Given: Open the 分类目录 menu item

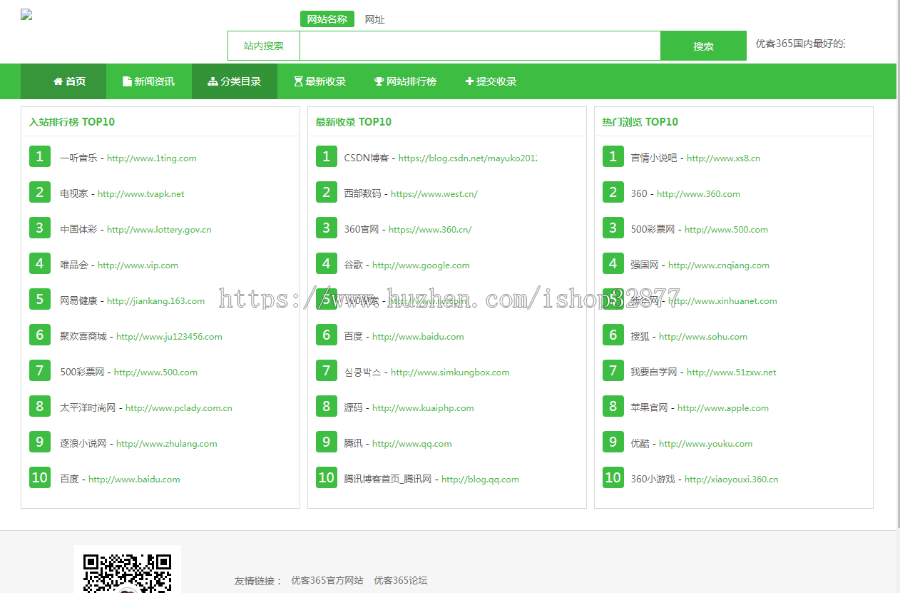Looking at the screenshot, I should point(234,82).
